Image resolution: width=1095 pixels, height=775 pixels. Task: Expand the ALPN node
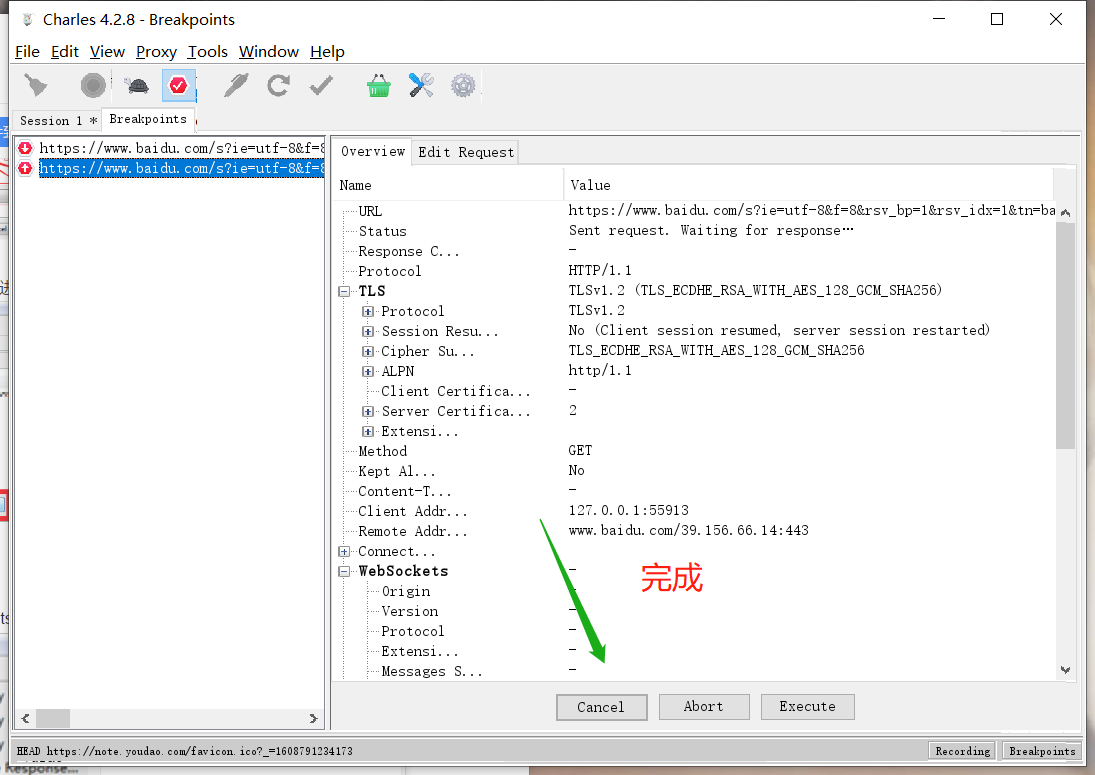pyautogui.click(x=367, y=371)
